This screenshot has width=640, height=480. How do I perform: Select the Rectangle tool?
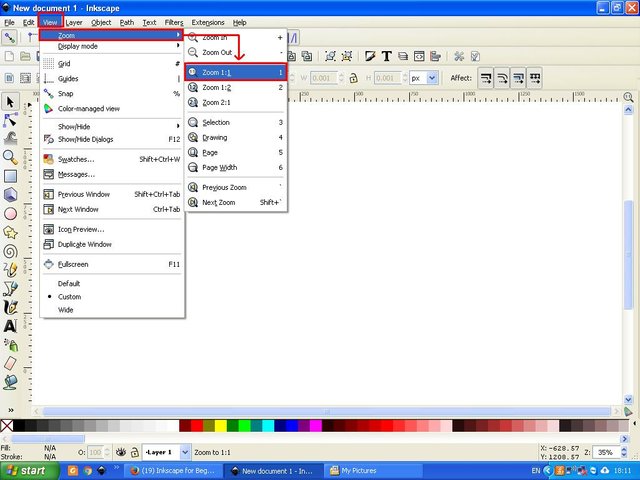(10, 176)
